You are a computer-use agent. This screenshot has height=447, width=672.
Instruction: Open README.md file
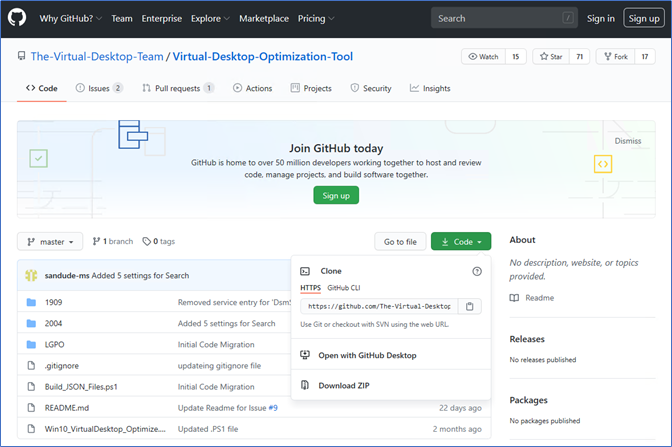(x=67, y=408)
